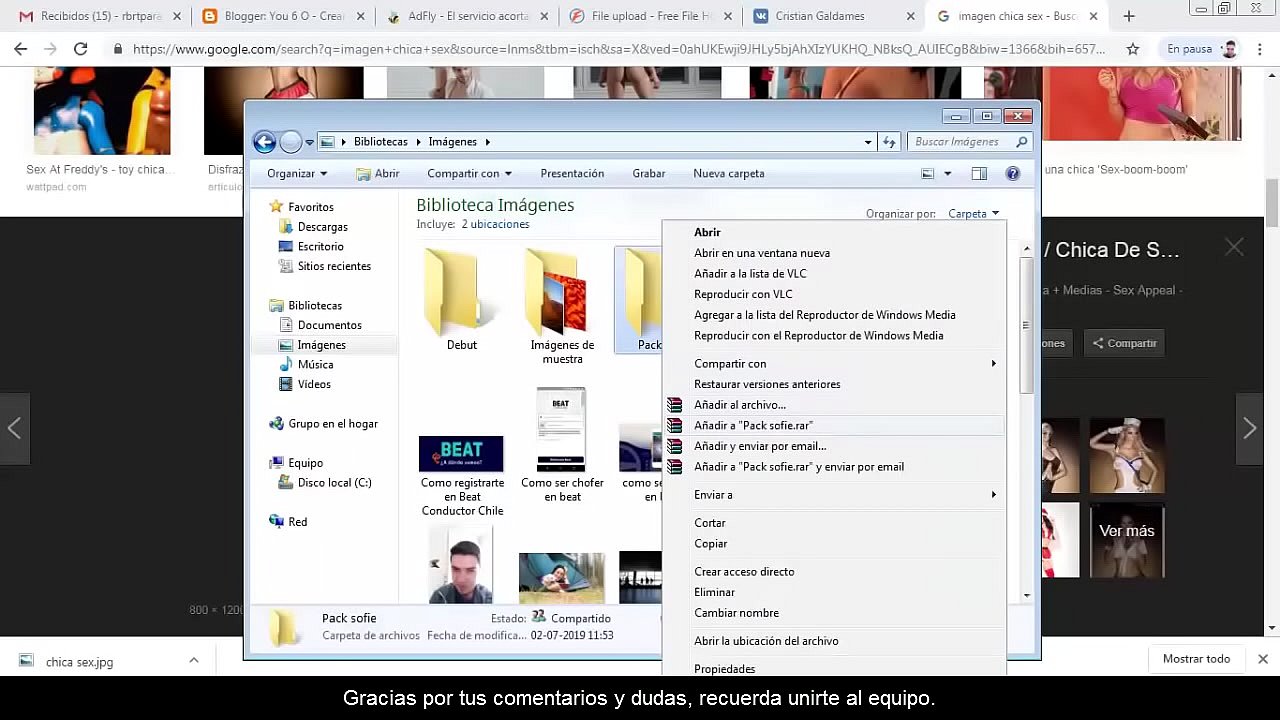Open a new browser tab
The image size is (1280, 720).
1129,16
